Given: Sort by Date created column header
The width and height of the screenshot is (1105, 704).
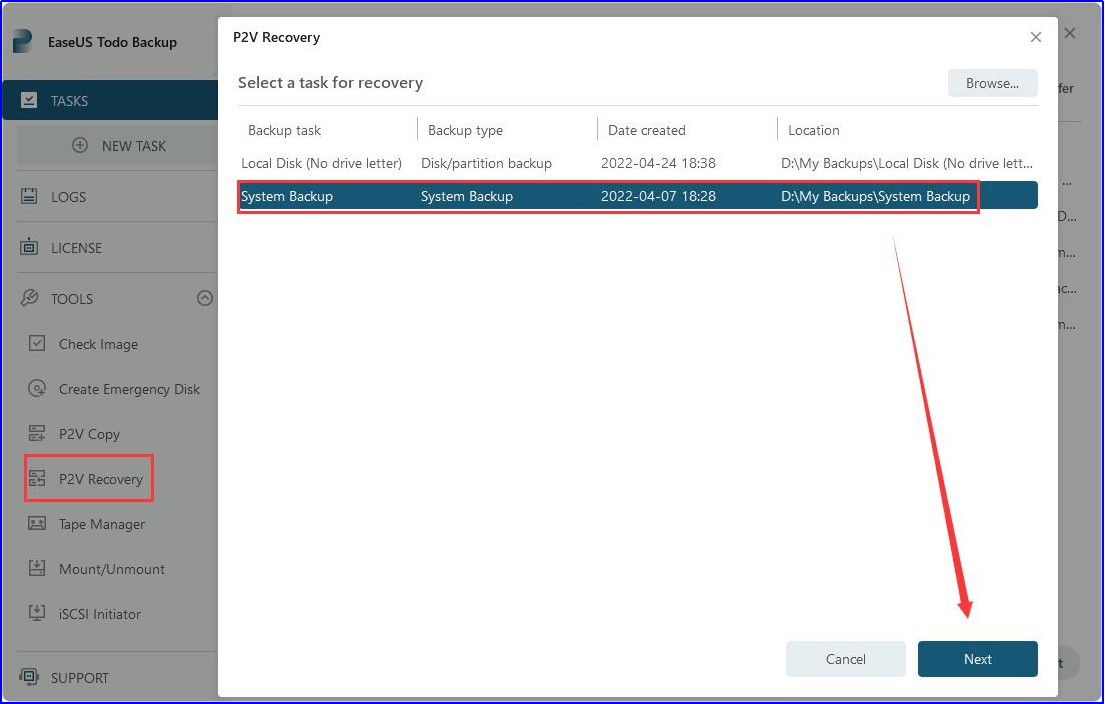Looking at the screenshot, I should point(646,130).
